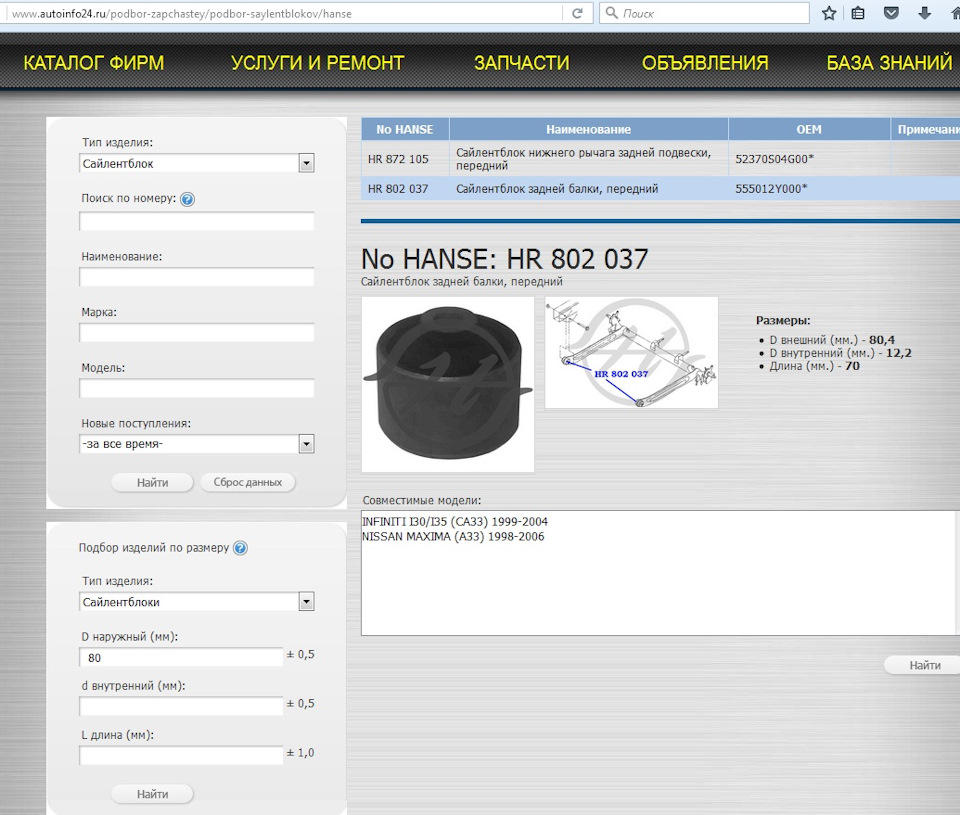This screenshot has width=960, height=815.
Task: Click the bookmark star icon
Action: click(x=828, y=14)
